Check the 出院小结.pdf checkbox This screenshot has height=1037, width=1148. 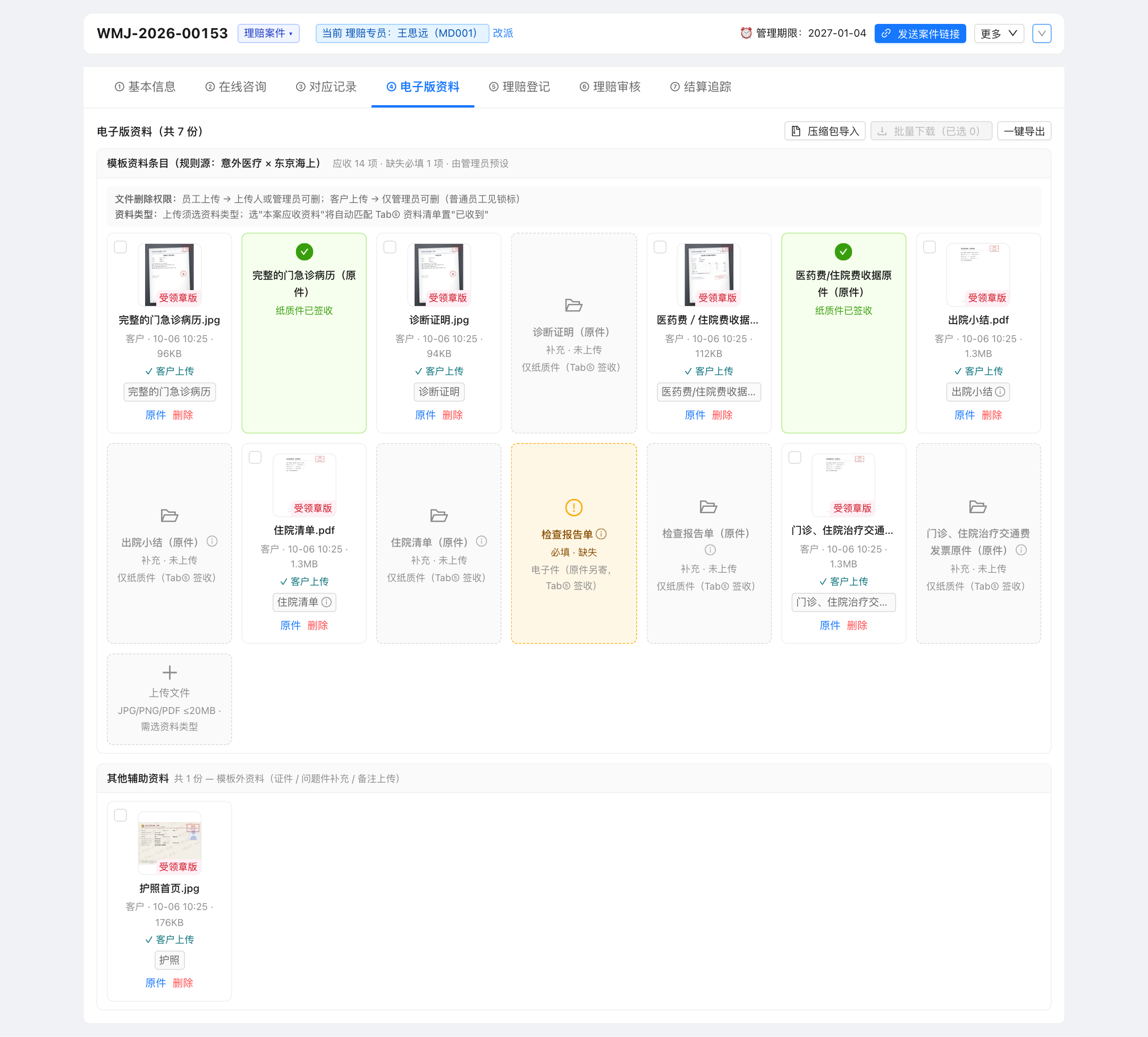point(930,247)
